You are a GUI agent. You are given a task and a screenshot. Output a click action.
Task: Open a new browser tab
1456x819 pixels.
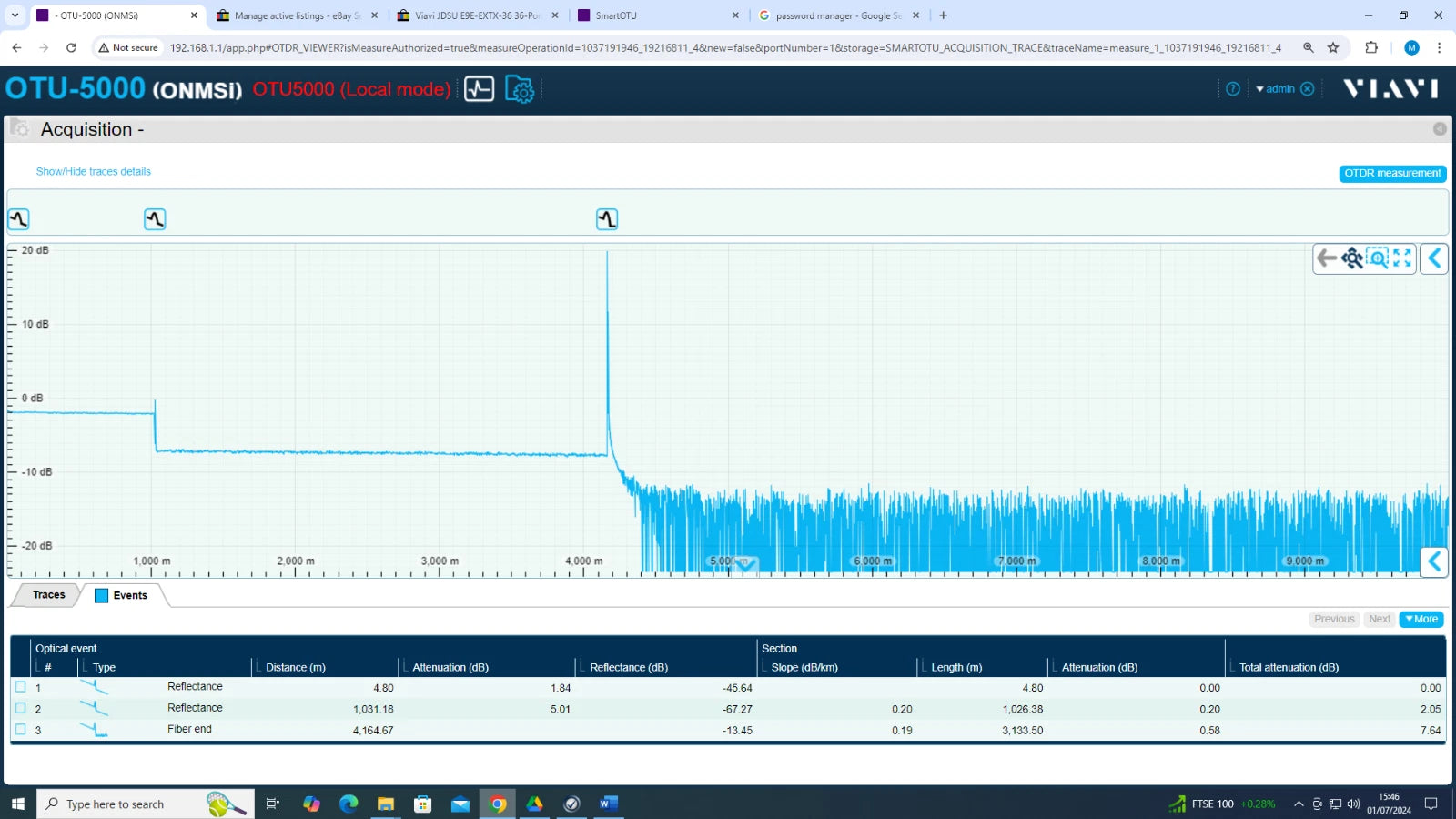943,15
